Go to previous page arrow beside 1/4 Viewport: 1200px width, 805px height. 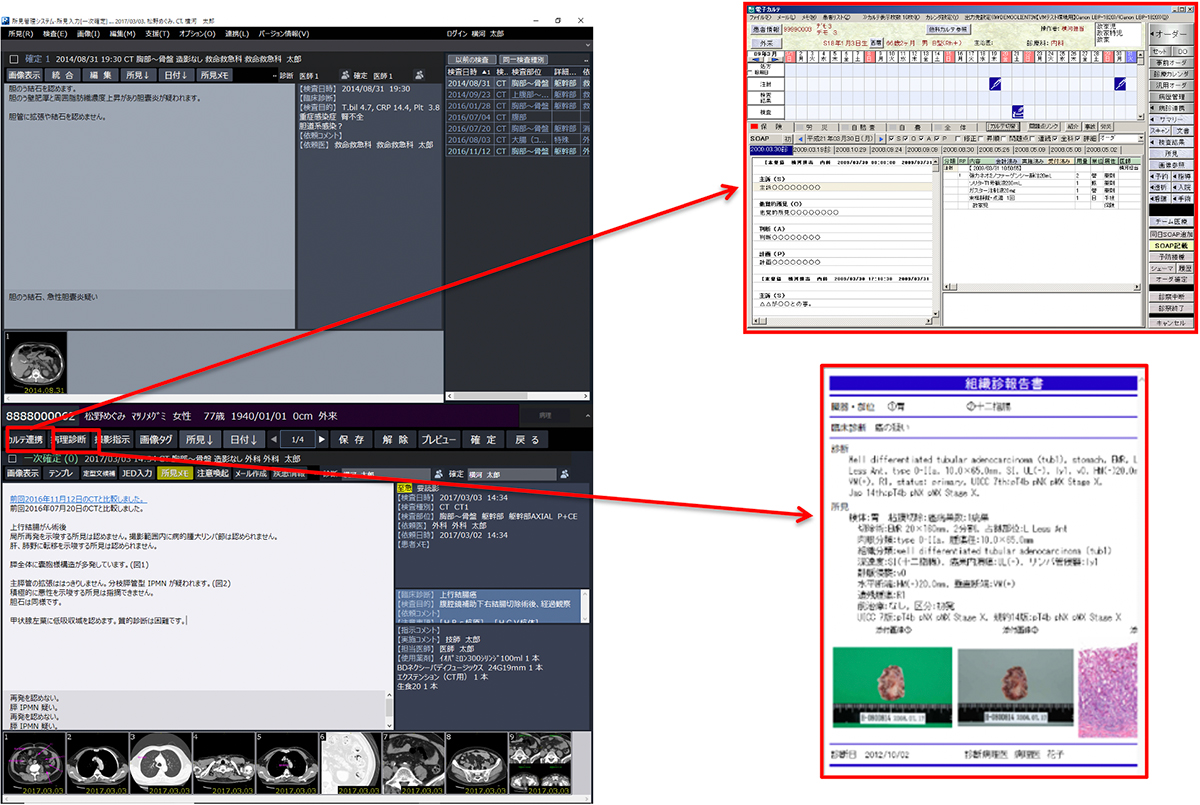pos(272,440)
